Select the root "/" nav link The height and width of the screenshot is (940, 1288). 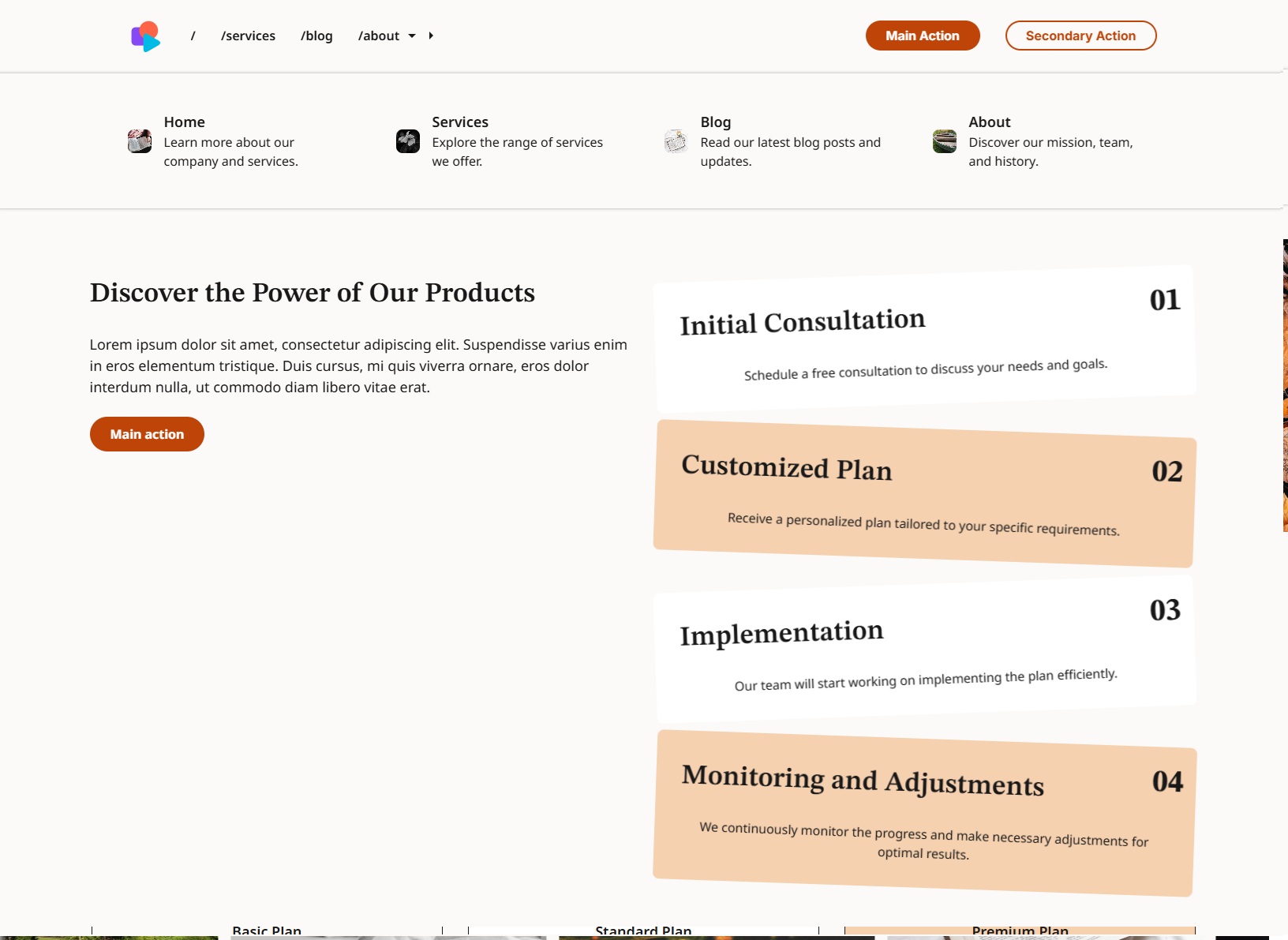coord(193,36)
